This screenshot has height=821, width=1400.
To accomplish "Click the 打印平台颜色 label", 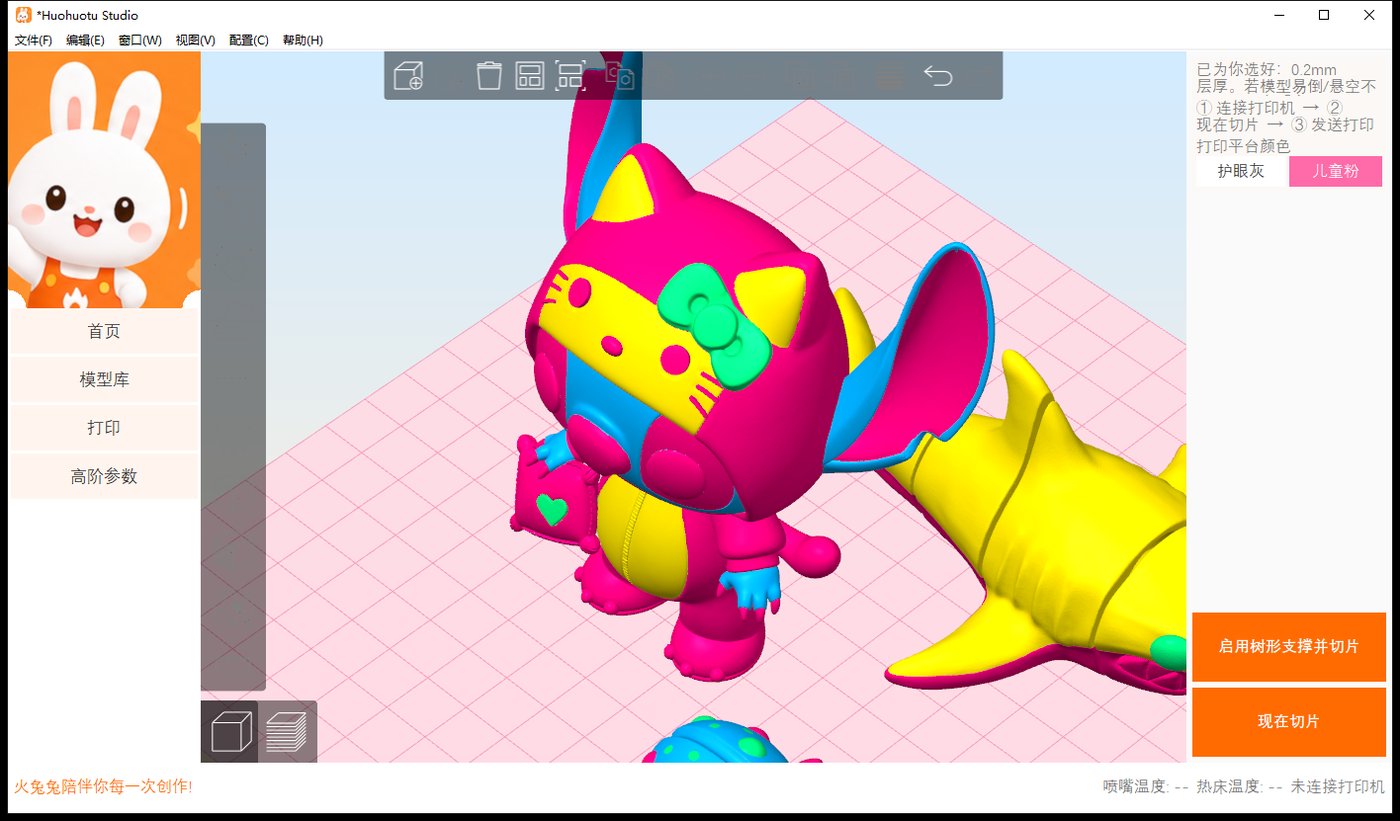I will coord(1243,146).
